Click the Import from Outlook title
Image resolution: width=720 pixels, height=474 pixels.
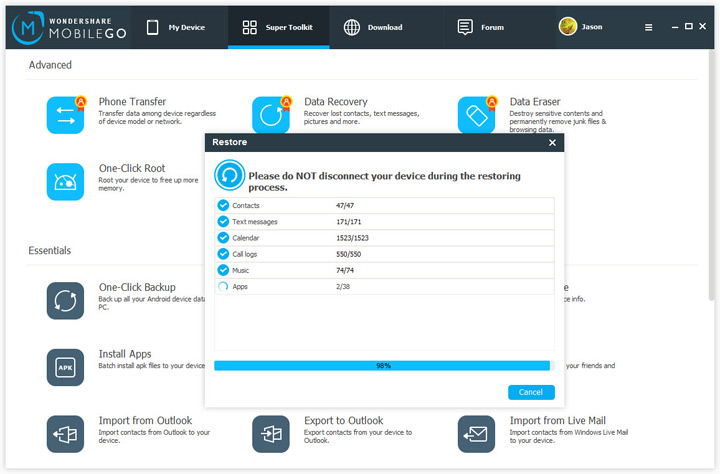pos(145,420)
